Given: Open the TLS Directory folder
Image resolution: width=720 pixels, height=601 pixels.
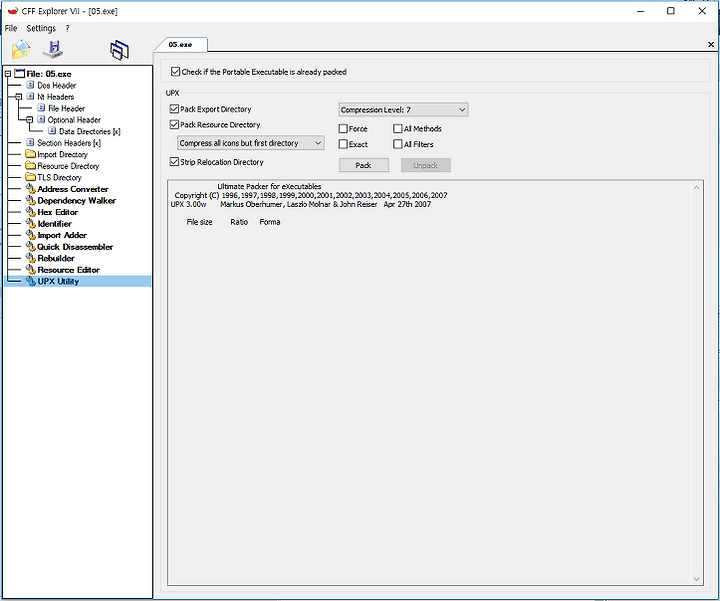Looking at the screenshot, I should (59, 177).
